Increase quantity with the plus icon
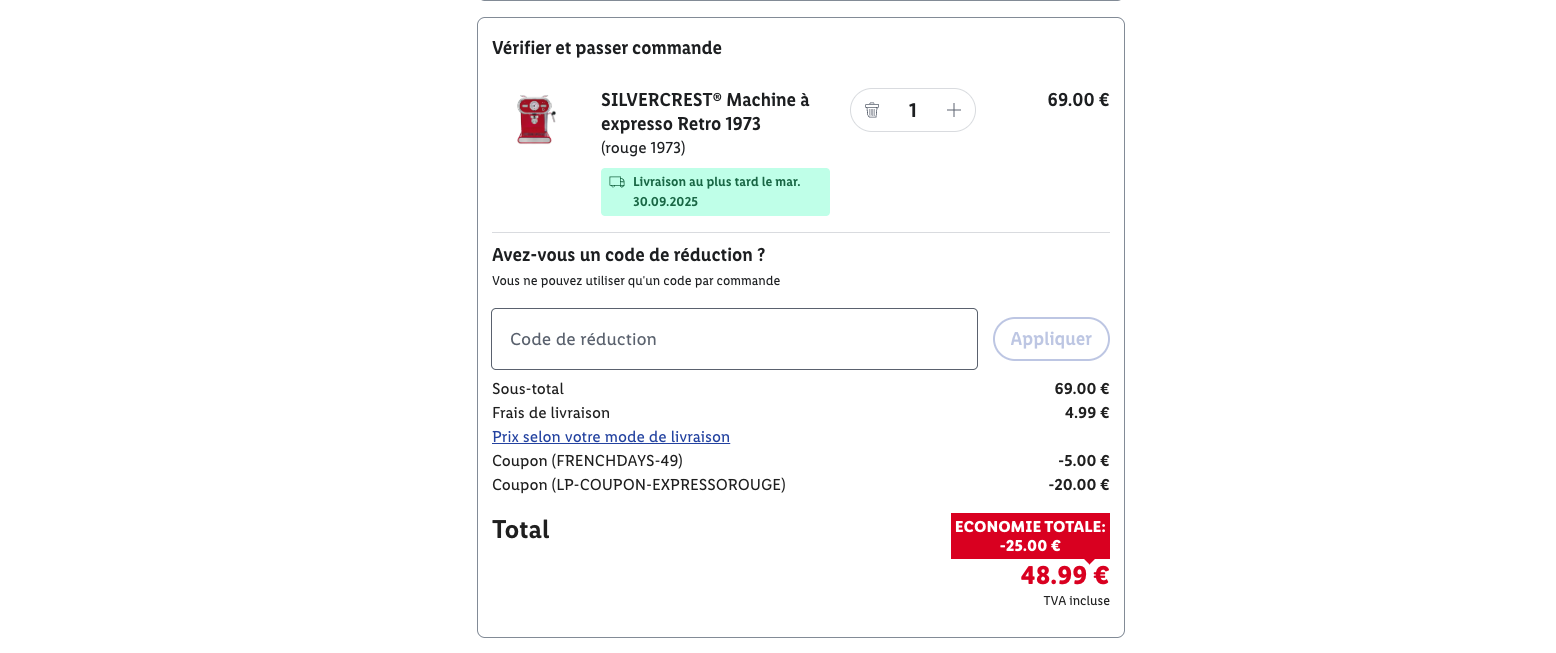Viewport: 1556px width, 653px height. coord(953,110)
